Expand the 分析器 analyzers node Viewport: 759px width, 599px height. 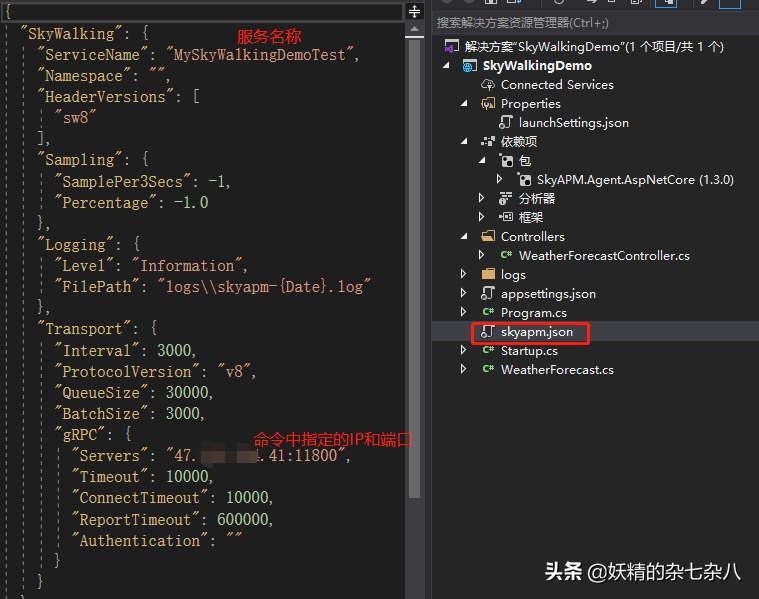(x=481, y=198)
